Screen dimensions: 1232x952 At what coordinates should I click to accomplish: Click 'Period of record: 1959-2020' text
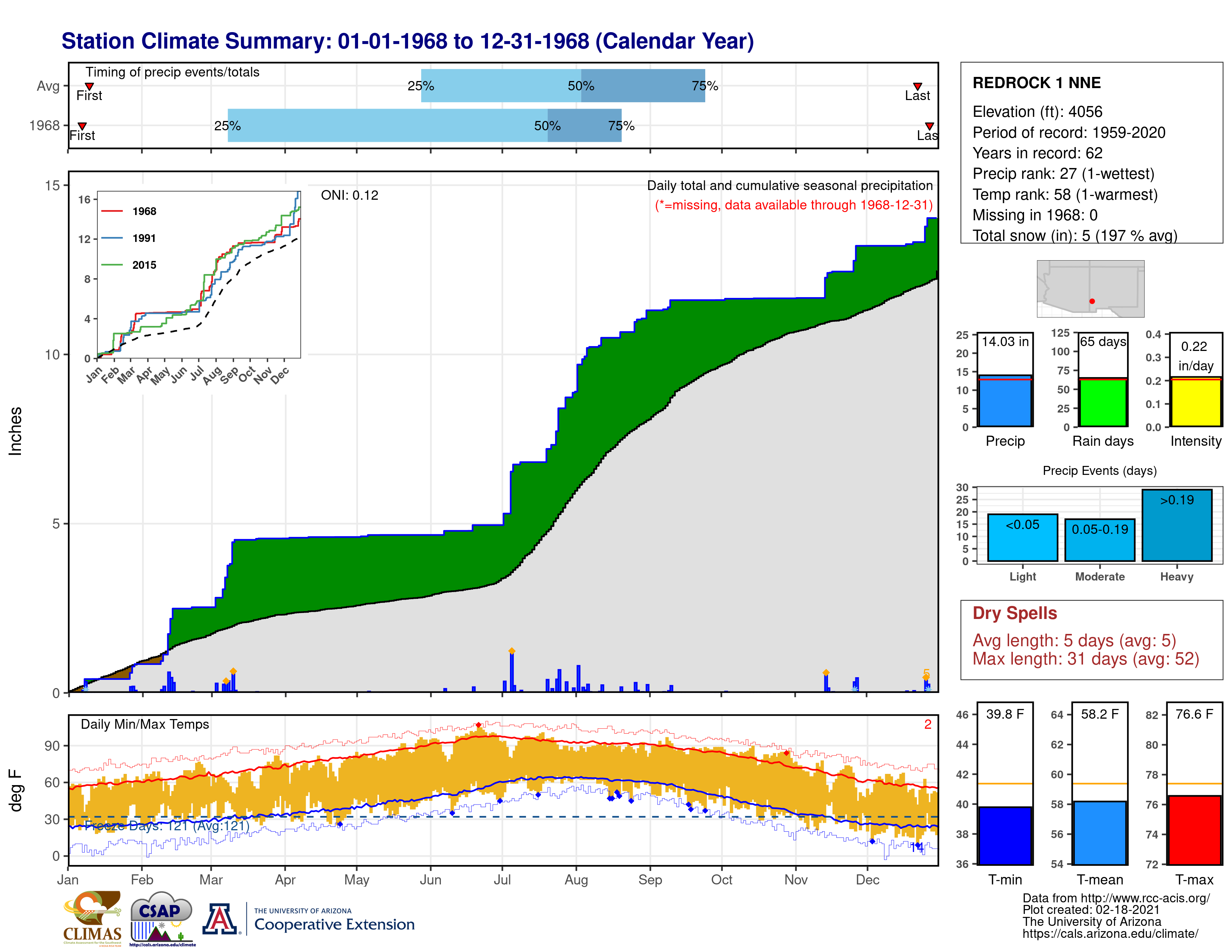1068,133
